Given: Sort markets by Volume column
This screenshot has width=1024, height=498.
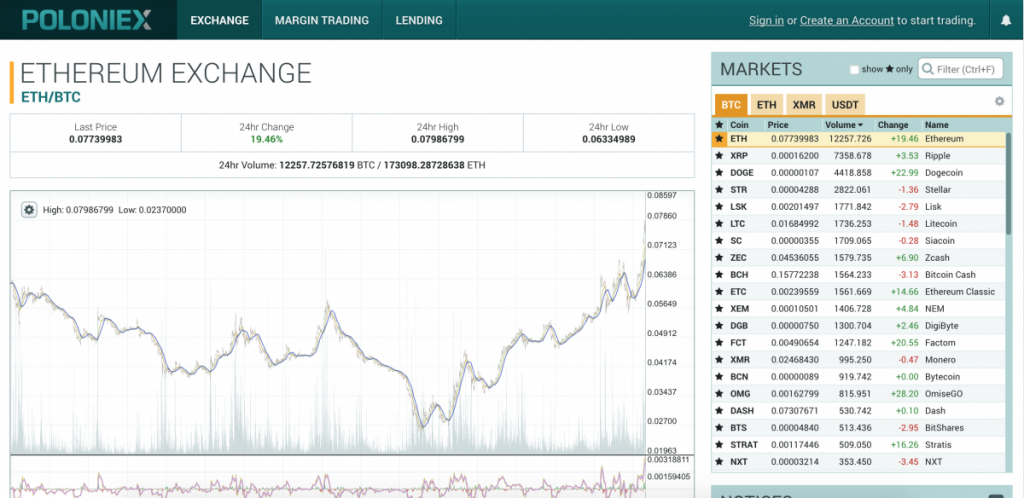Looking at the screenshot, I should point(844,125).
